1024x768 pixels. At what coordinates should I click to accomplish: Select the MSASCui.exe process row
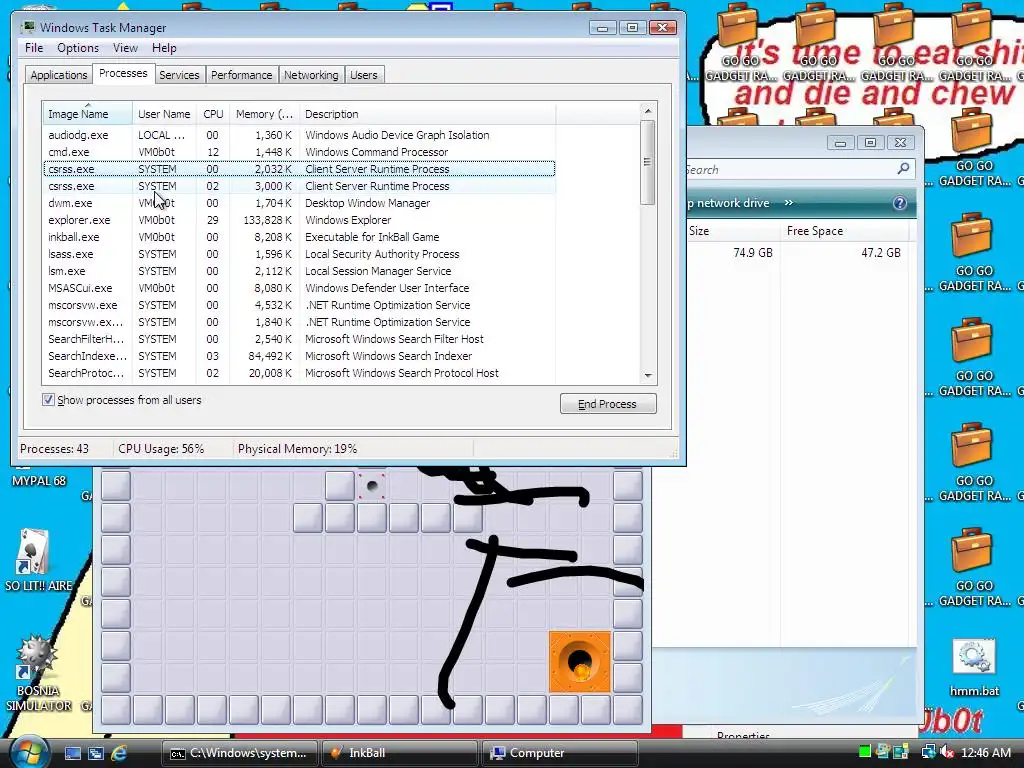tap(299, 288)
